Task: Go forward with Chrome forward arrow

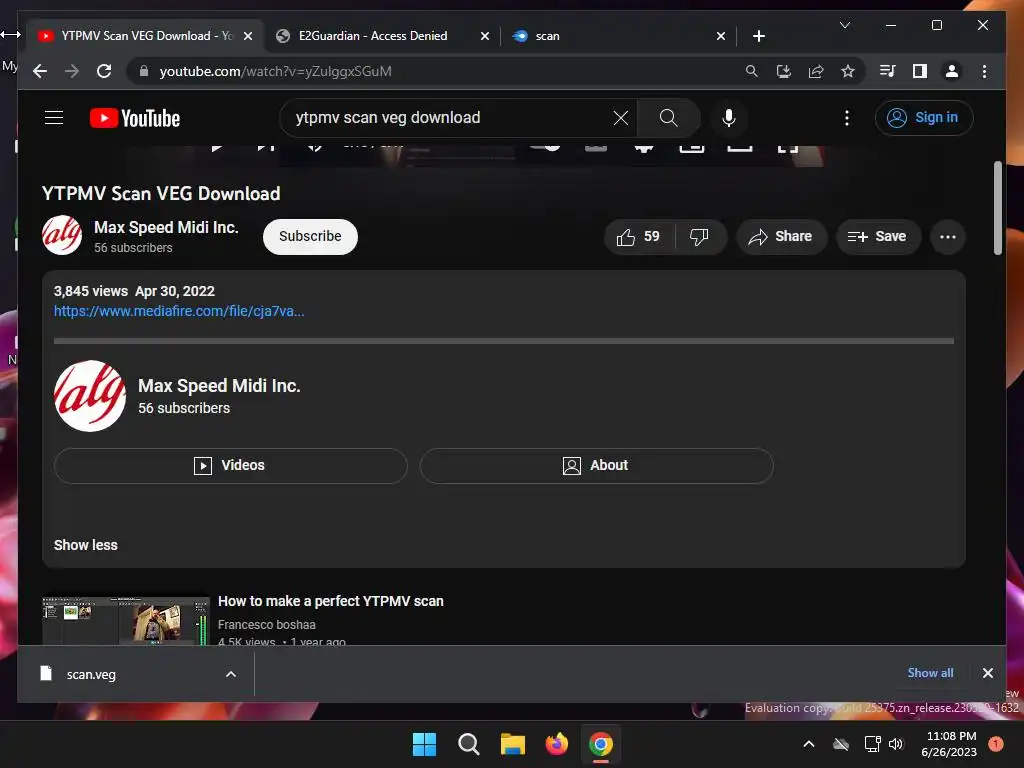Action: click(72, 71)
